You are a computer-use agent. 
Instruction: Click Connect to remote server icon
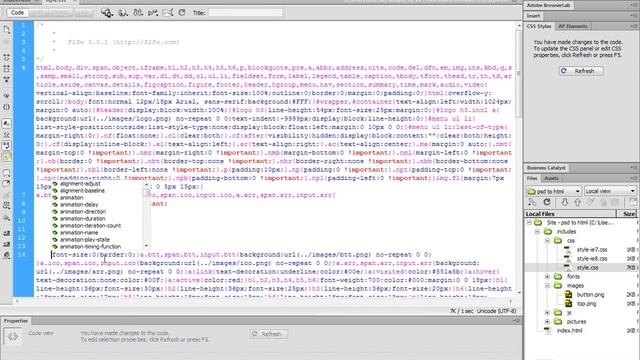click(532, 202)
